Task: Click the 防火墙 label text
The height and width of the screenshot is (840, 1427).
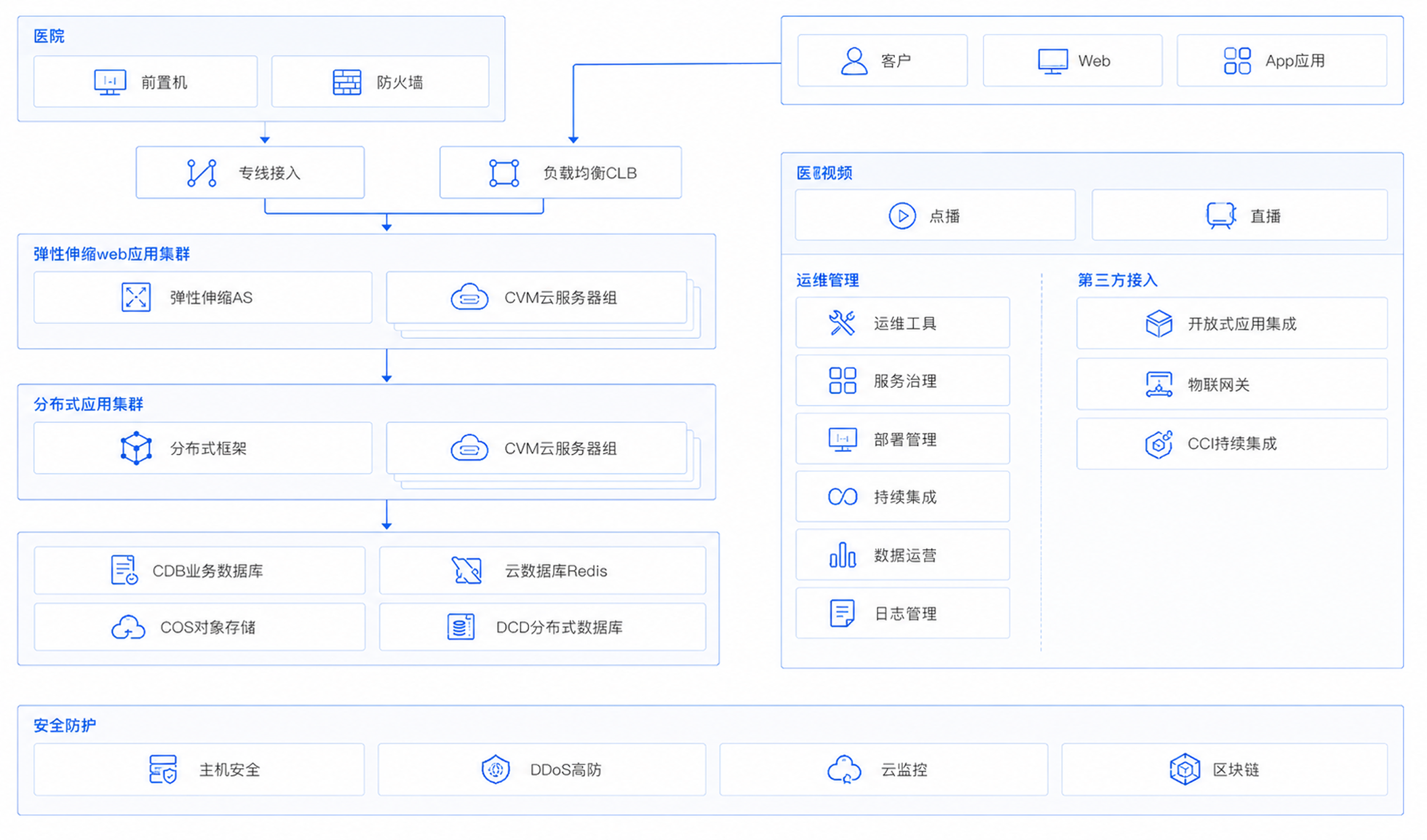Action: click(x=400, y=82)
